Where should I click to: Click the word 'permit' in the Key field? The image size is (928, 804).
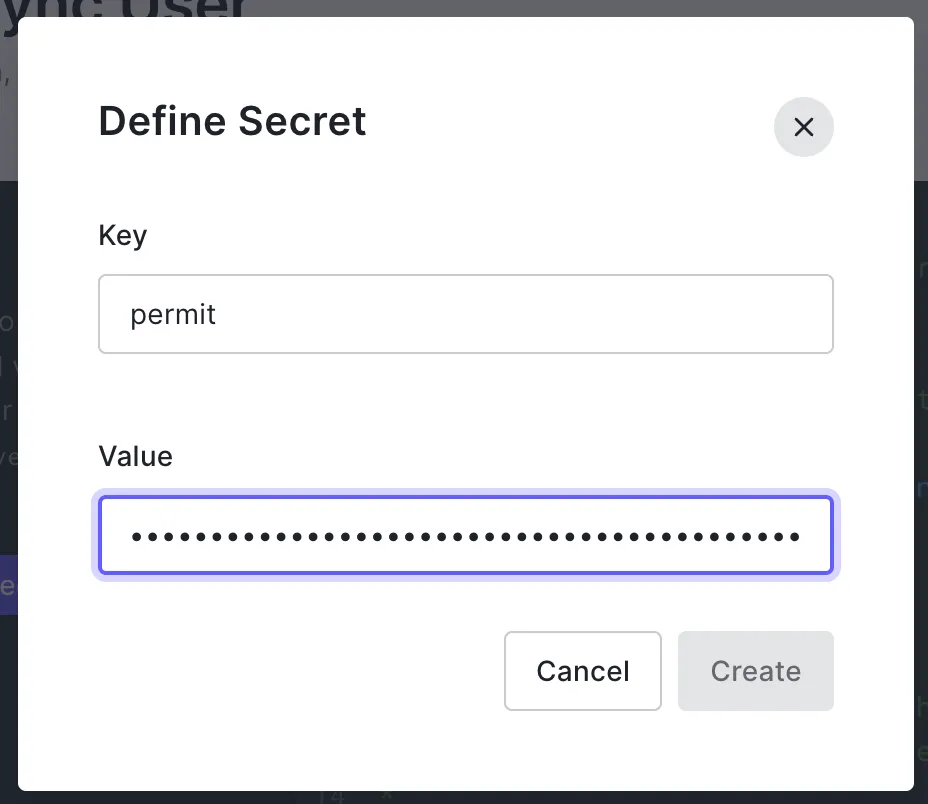(172, 313)
